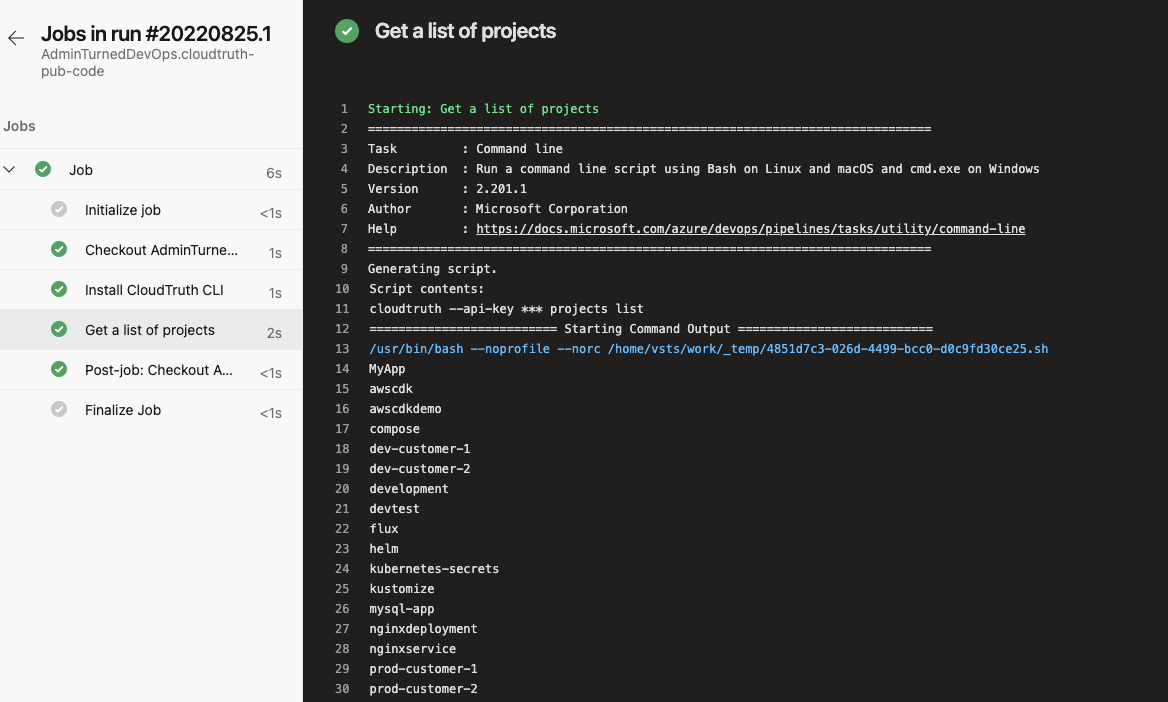This screenshot has height=702, width=1168.
Task: Click the devtest output line
Action: [x=394, y=509]
